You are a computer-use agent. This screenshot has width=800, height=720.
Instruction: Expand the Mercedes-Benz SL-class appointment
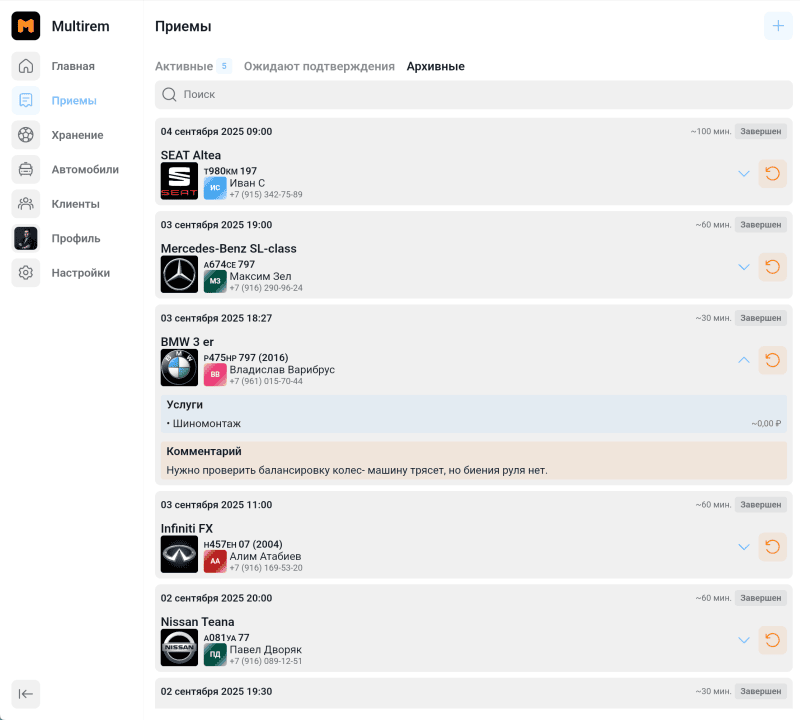pyautogui.click(x=743, y=267)
